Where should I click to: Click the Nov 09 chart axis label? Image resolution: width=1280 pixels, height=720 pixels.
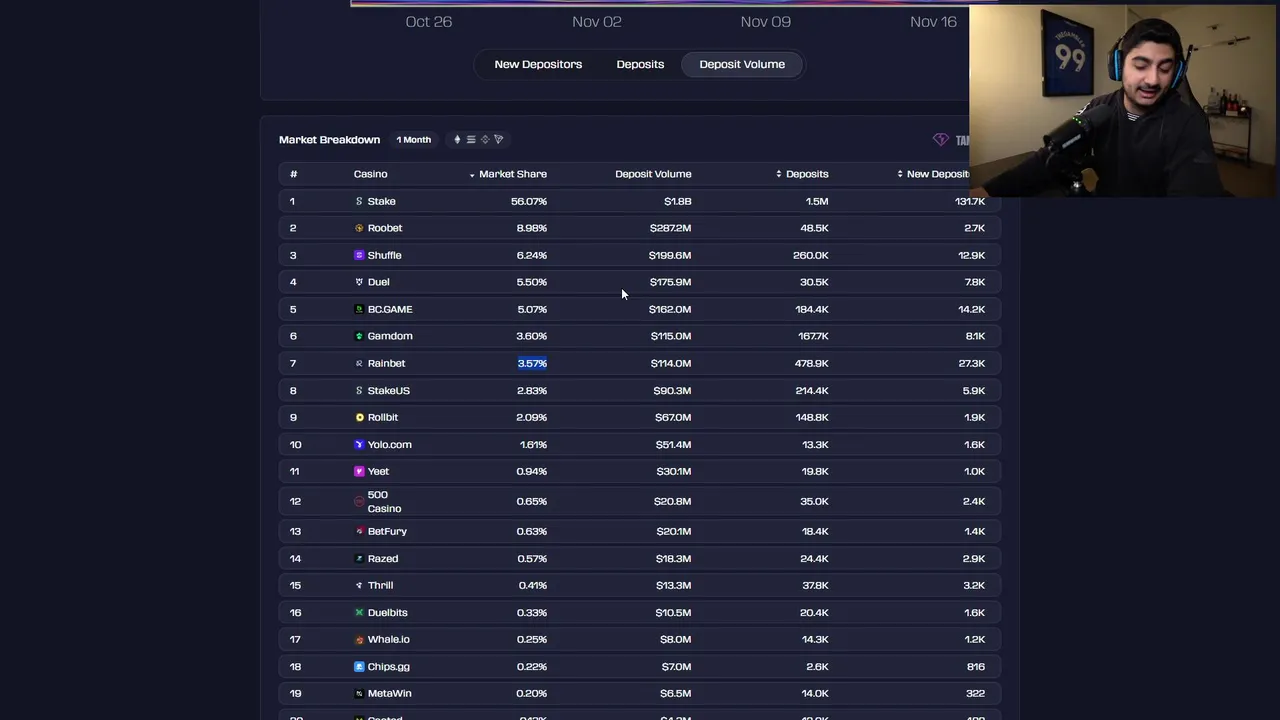pyautogui.click(x=765, y=21)
